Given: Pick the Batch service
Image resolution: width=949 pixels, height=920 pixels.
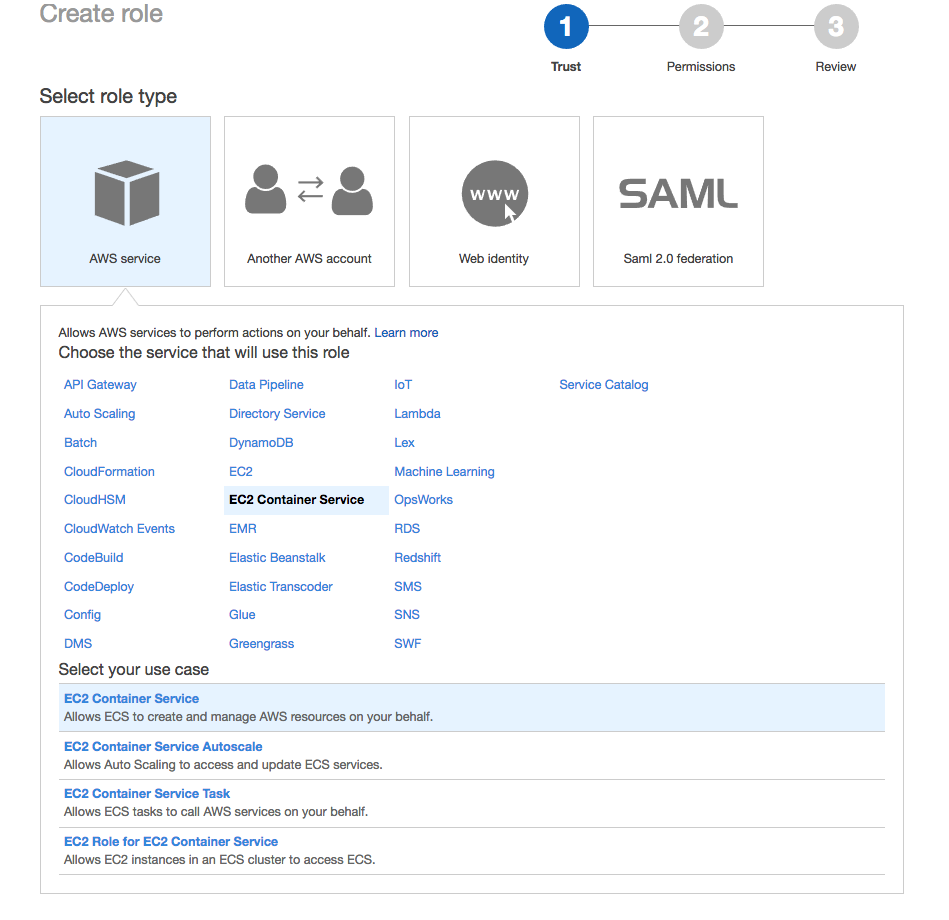Looking at the screenshot, I should (80, 443).
